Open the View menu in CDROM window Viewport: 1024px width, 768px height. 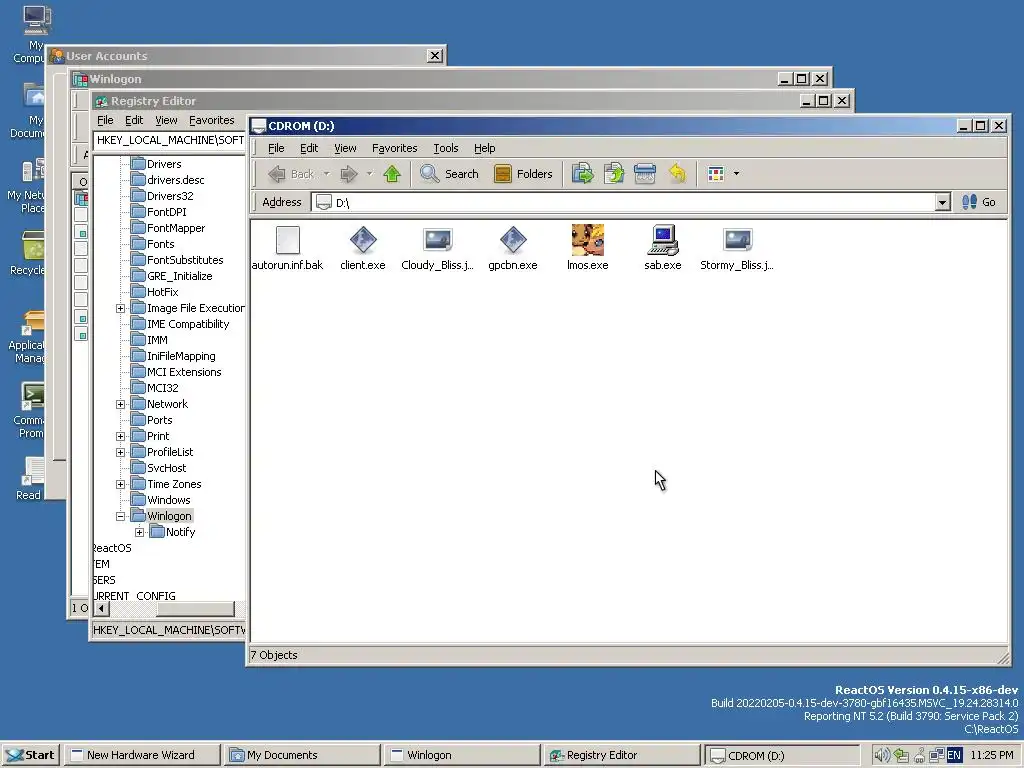click(x=345, y=148)
